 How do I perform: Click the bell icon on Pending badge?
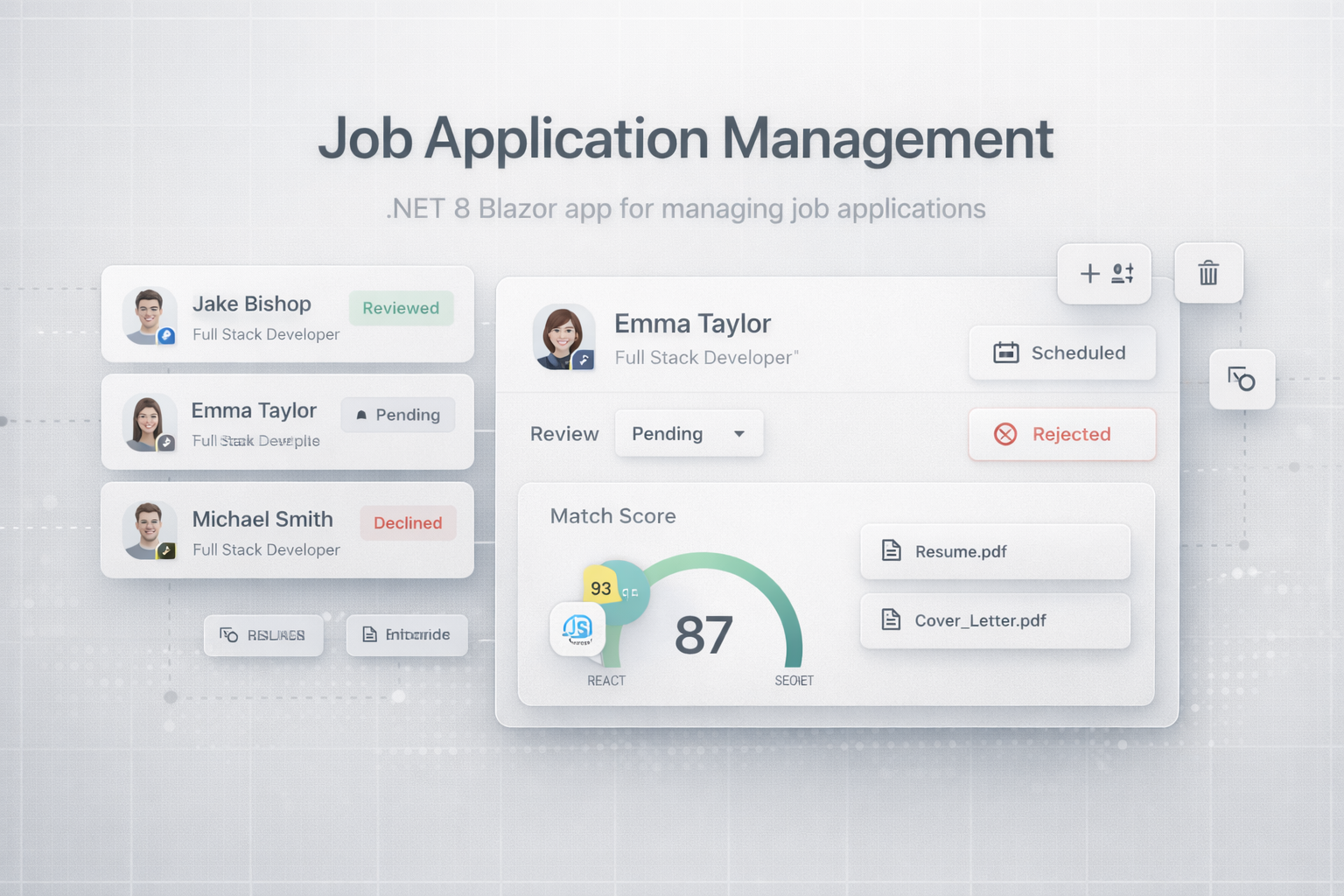[361, 416]
